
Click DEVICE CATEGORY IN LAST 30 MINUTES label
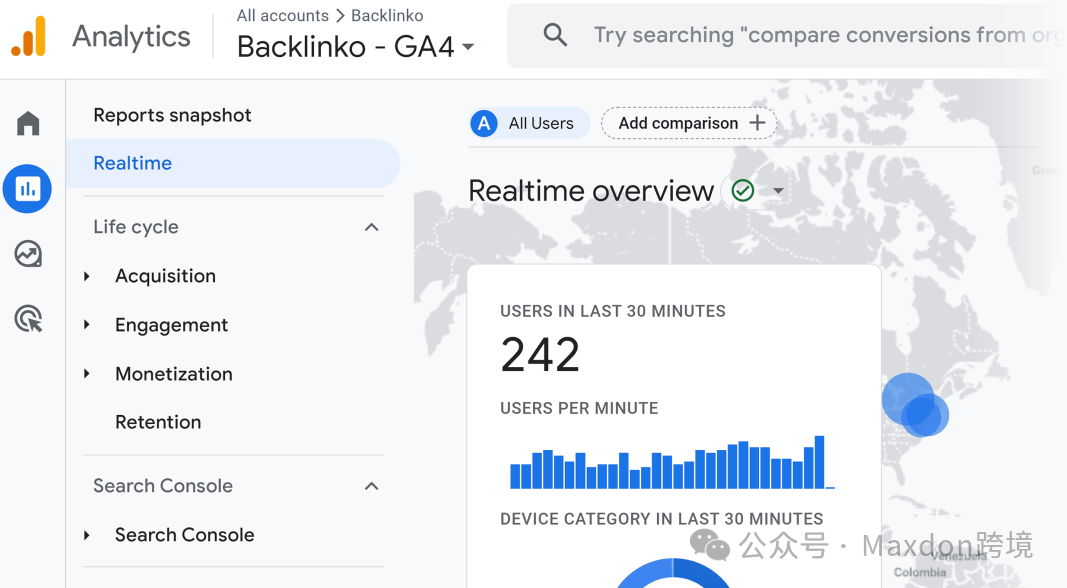pos(661,519)
